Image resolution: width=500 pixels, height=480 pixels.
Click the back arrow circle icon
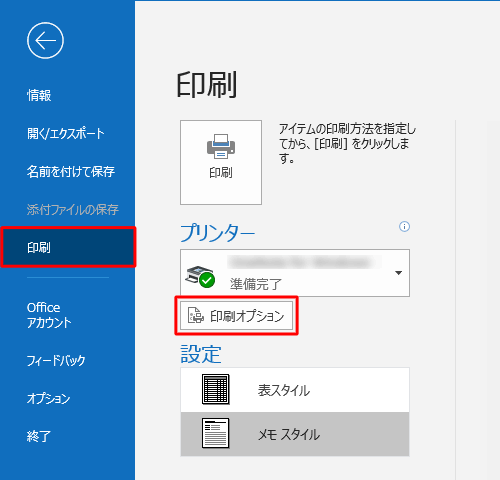45,41
